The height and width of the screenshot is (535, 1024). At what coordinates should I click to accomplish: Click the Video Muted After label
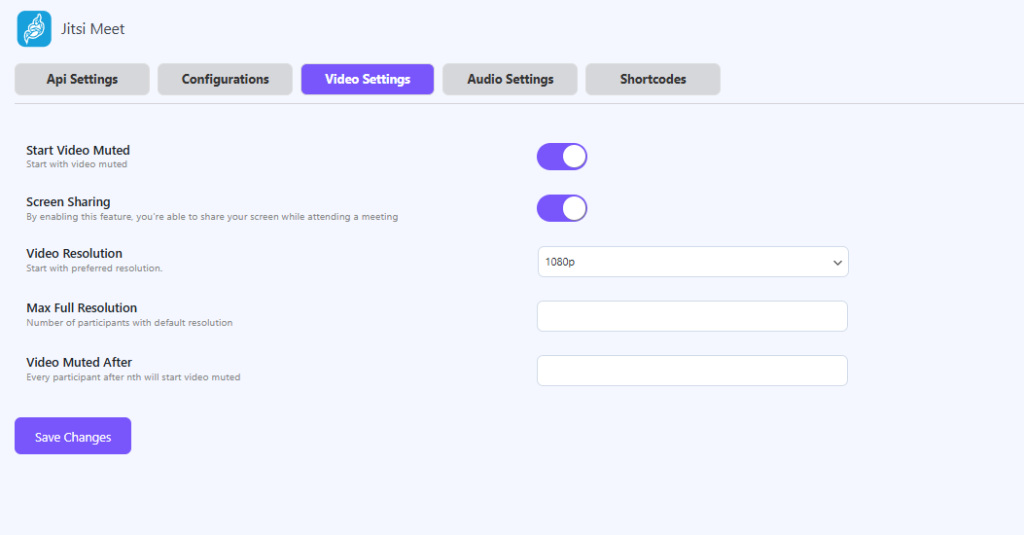pyautogui.click(x=79, y=362)
